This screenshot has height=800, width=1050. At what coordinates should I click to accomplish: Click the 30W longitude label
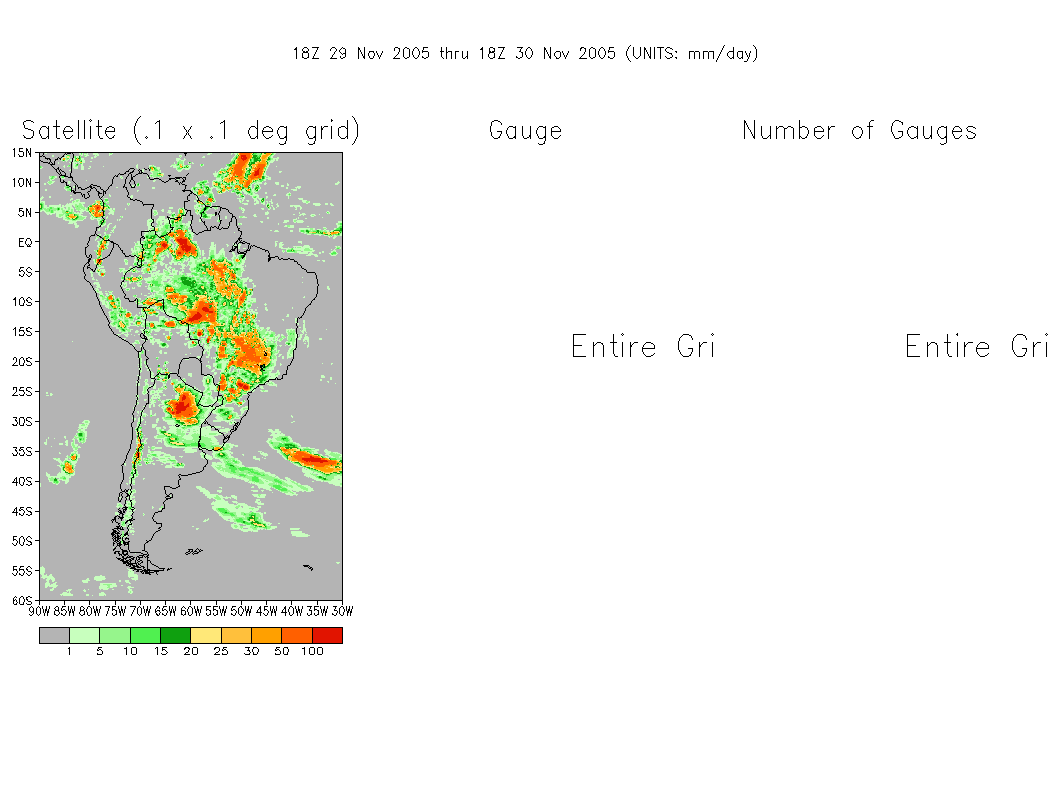342,611
